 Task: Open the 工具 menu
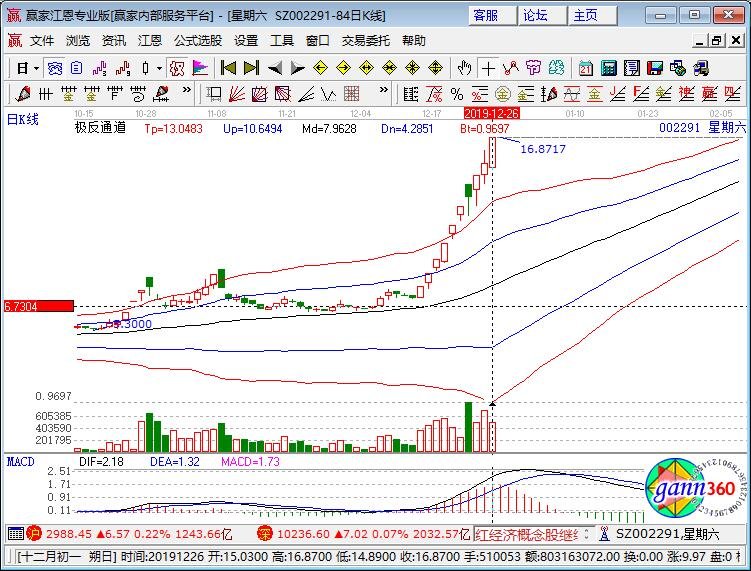coord(282,41)
